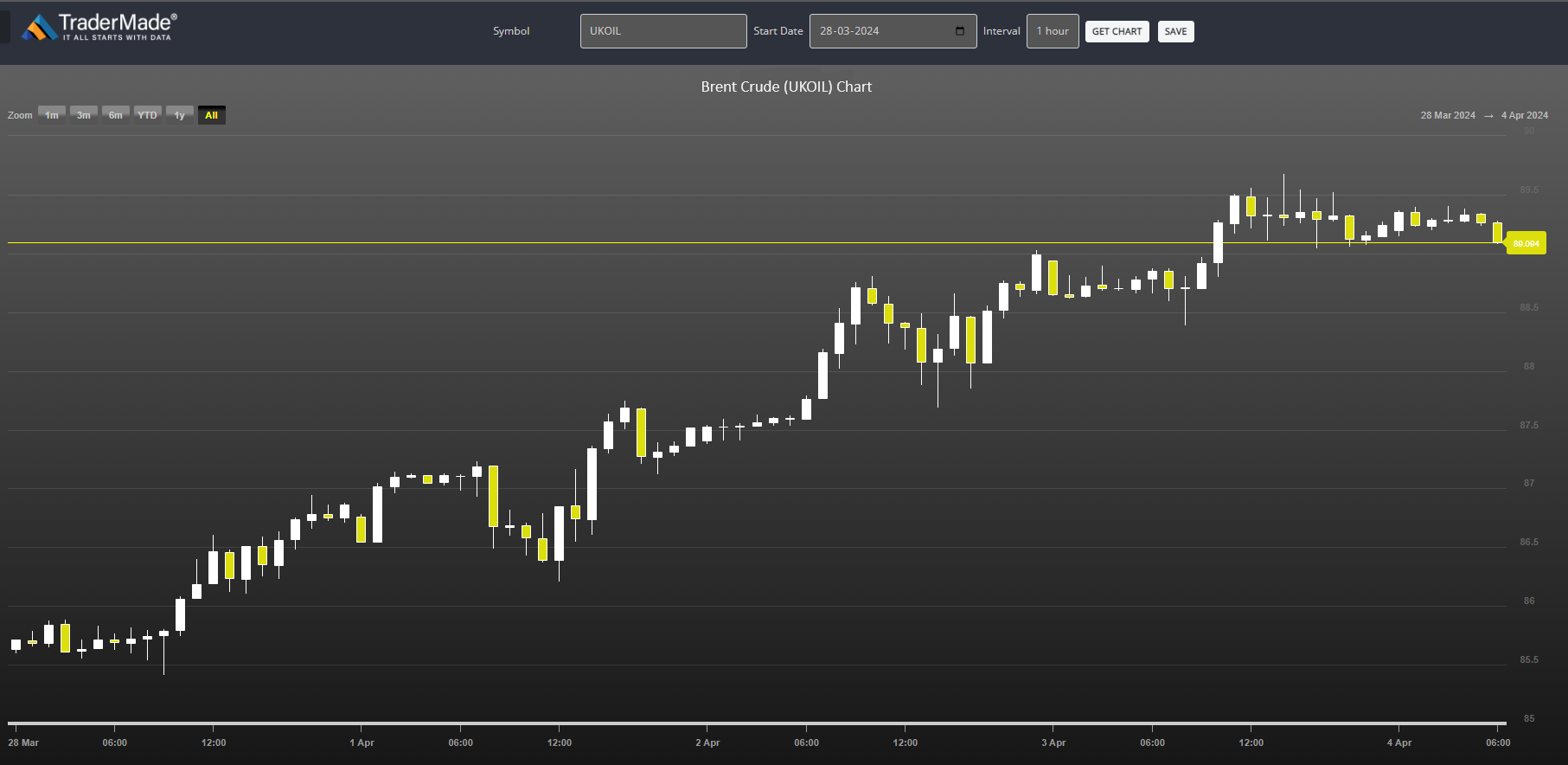Viewport: 1568px width, 765px height.
Task: Select the YTD zoom button
Action: tap(148, 115)
